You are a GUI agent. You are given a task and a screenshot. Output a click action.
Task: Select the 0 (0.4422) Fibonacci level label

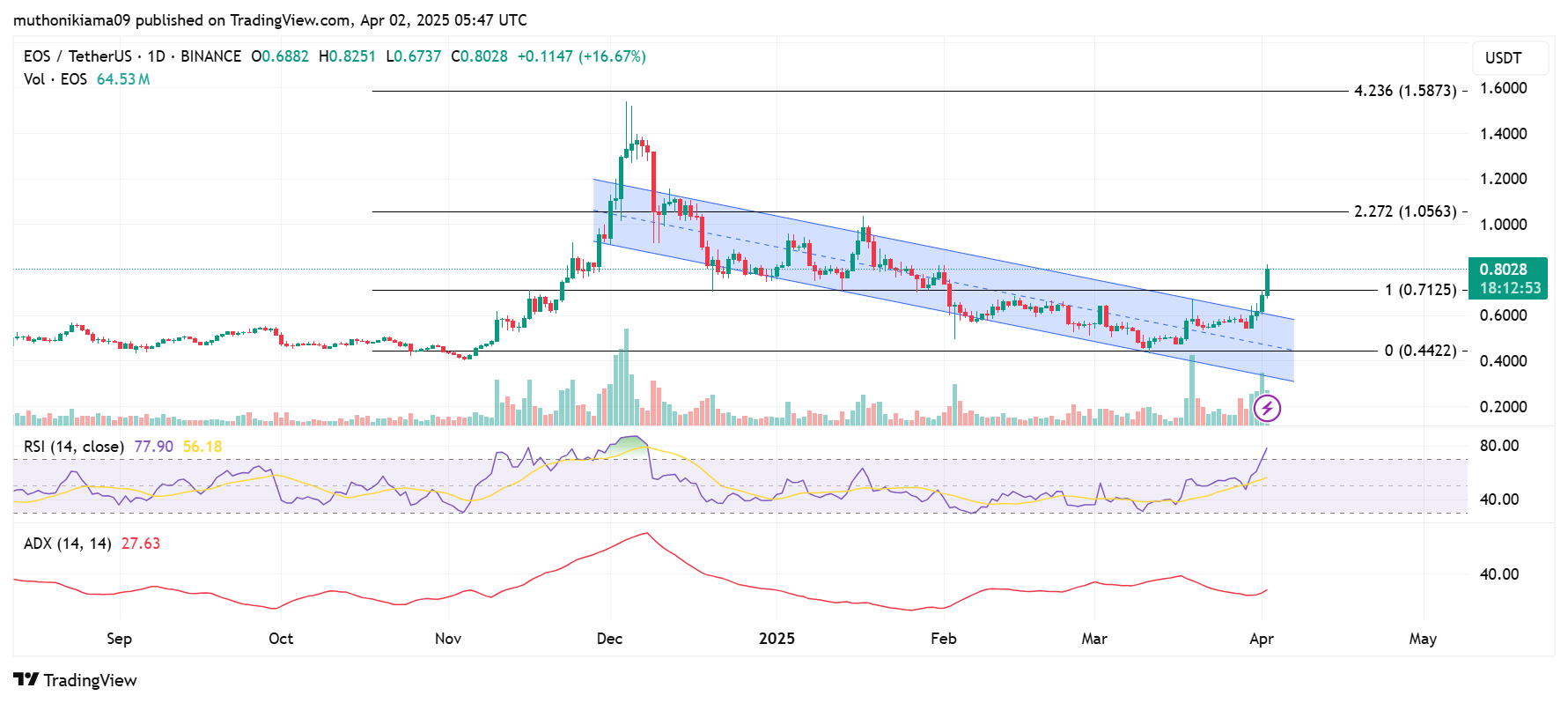[x=1420, y=351]
